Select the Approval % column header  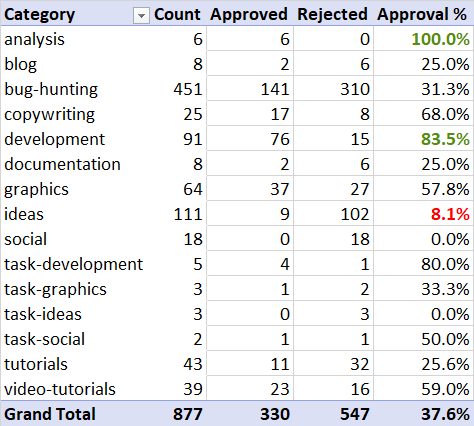coord(422,15)
